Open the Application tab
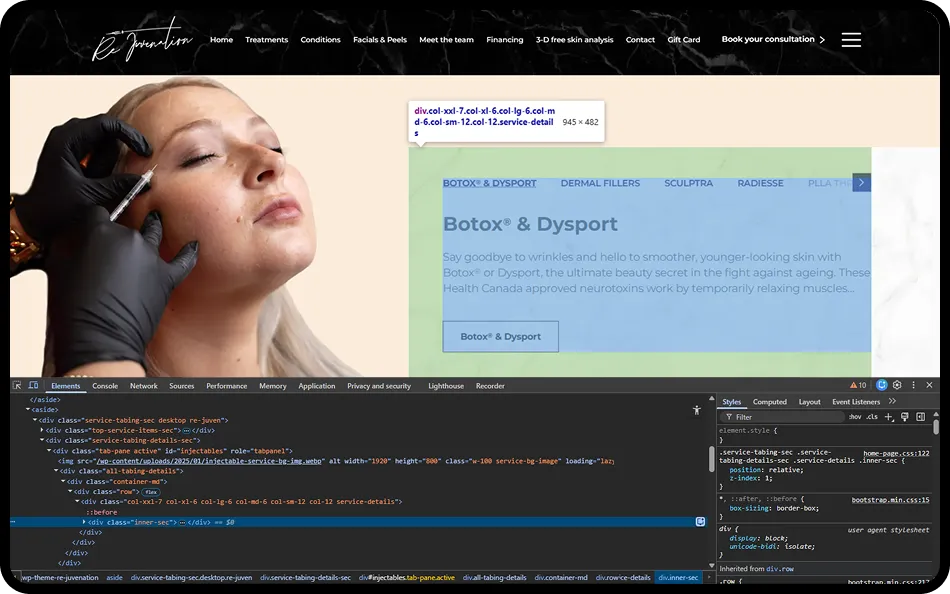This screenshot has width=950, height=594. click(316, 385)
